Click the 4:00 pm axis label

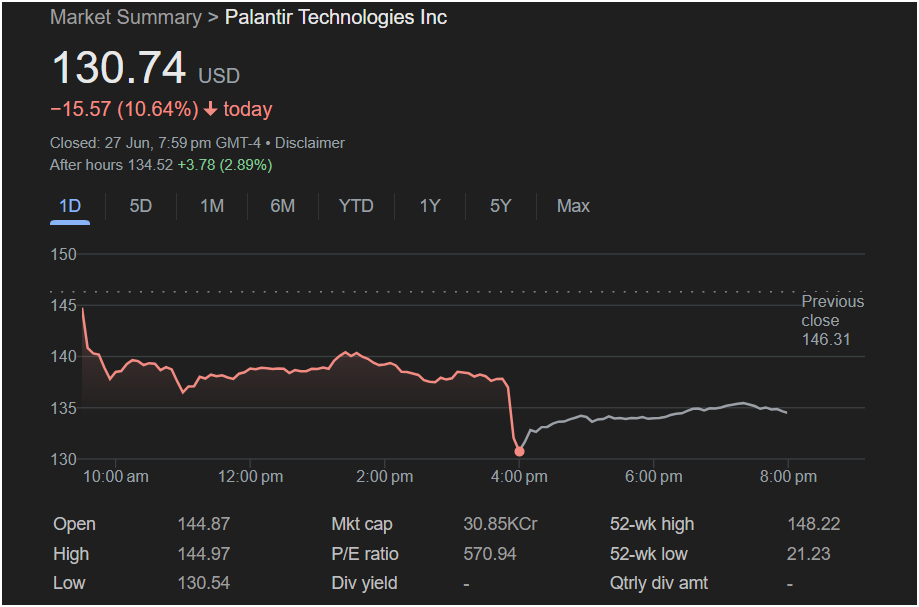point(519,476)
